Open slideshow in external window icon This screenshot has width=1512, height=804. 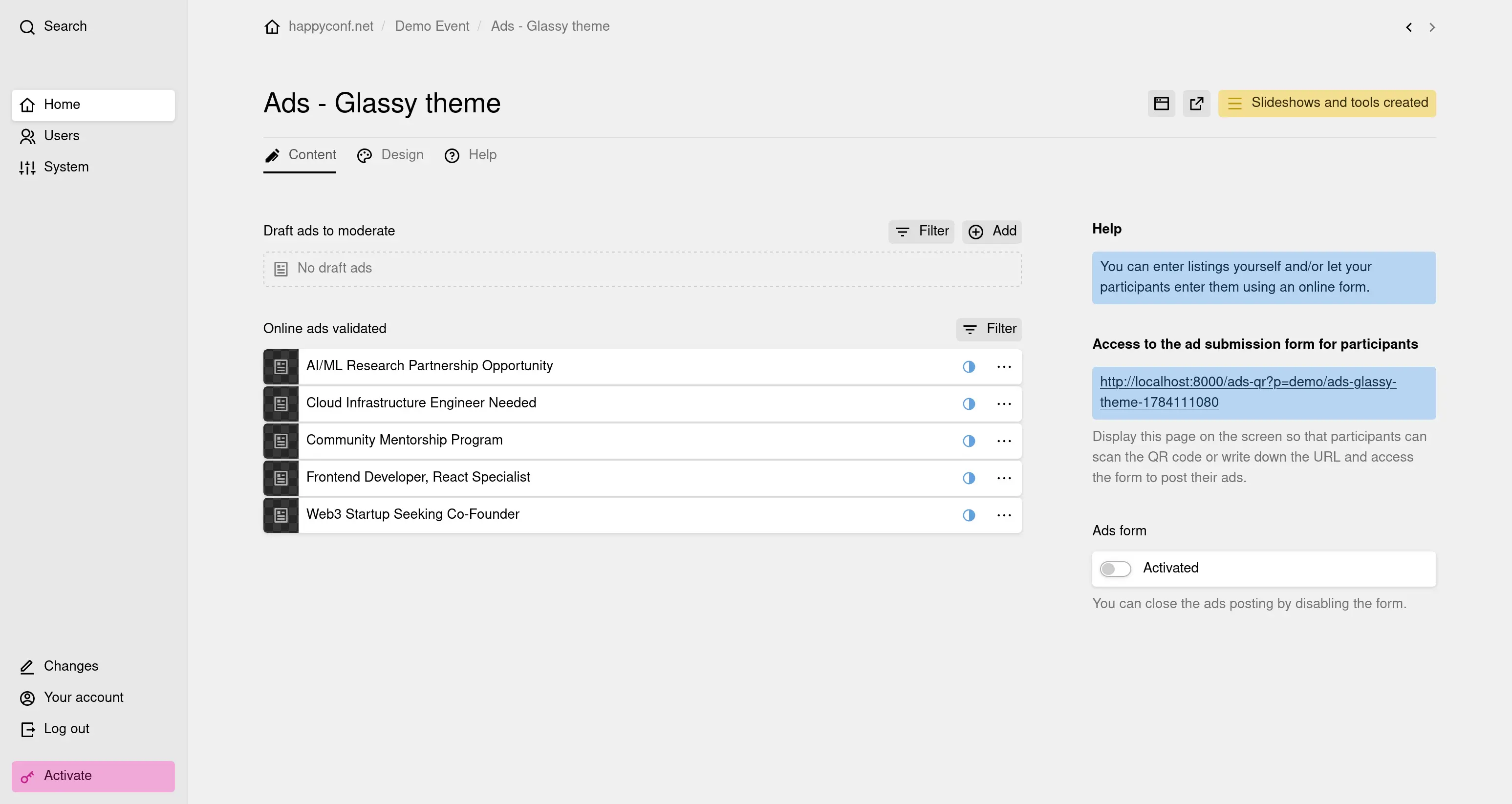(1196, 103)
